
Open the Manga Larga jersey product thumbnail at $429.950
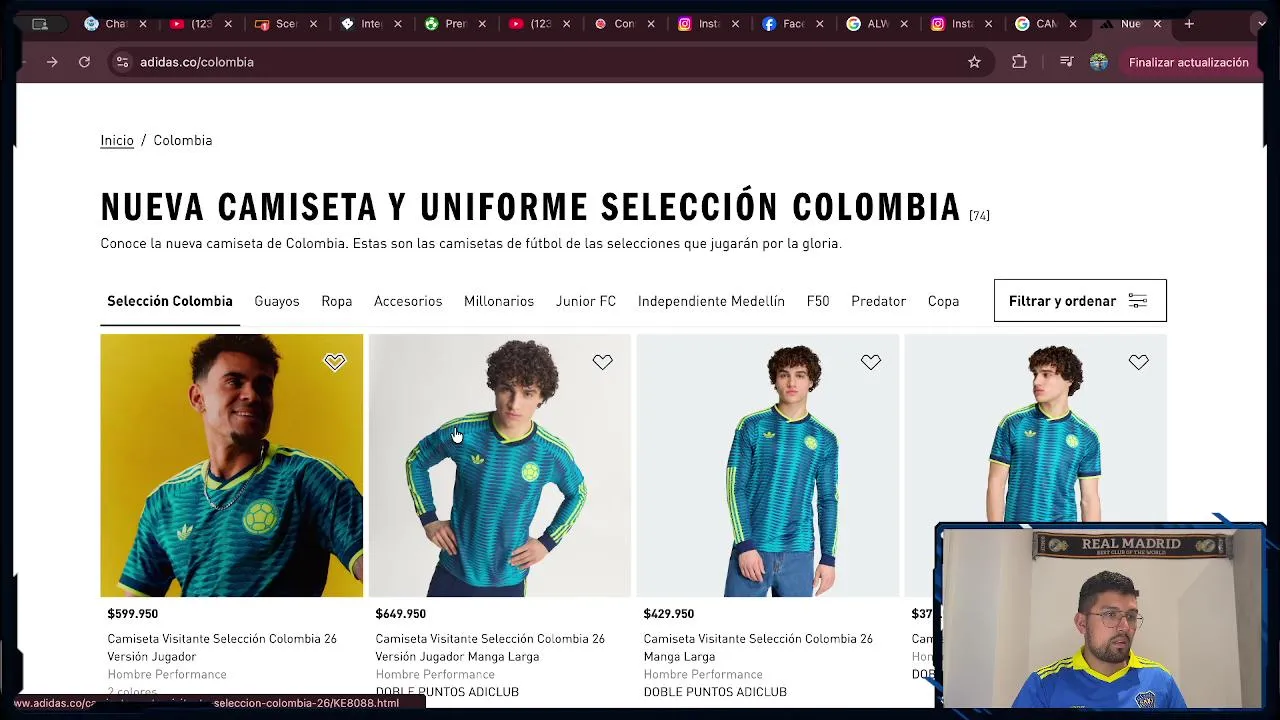click(768, 465)
